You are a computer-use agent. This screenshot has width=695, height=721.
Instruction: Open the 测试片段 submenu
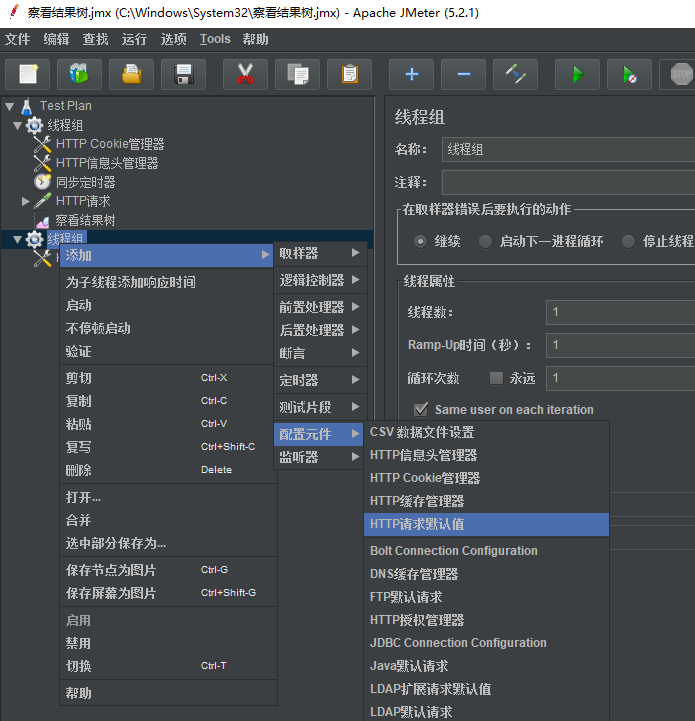click(320, 406)
